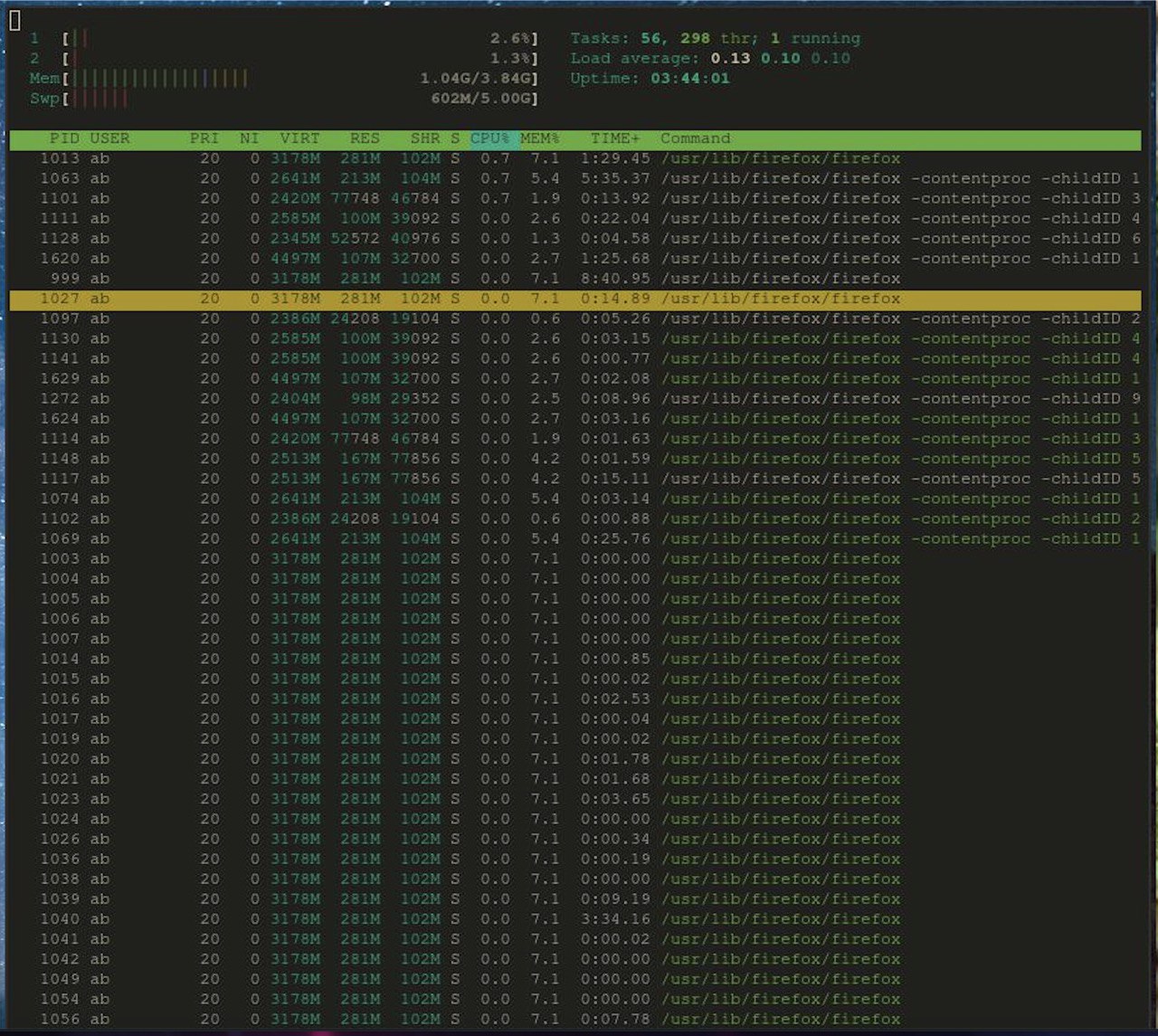Click the Tasks: 56, 298 thr summary
Image resolution: width=1158 pixels, height=1036 pixels.
pos(716,38)
